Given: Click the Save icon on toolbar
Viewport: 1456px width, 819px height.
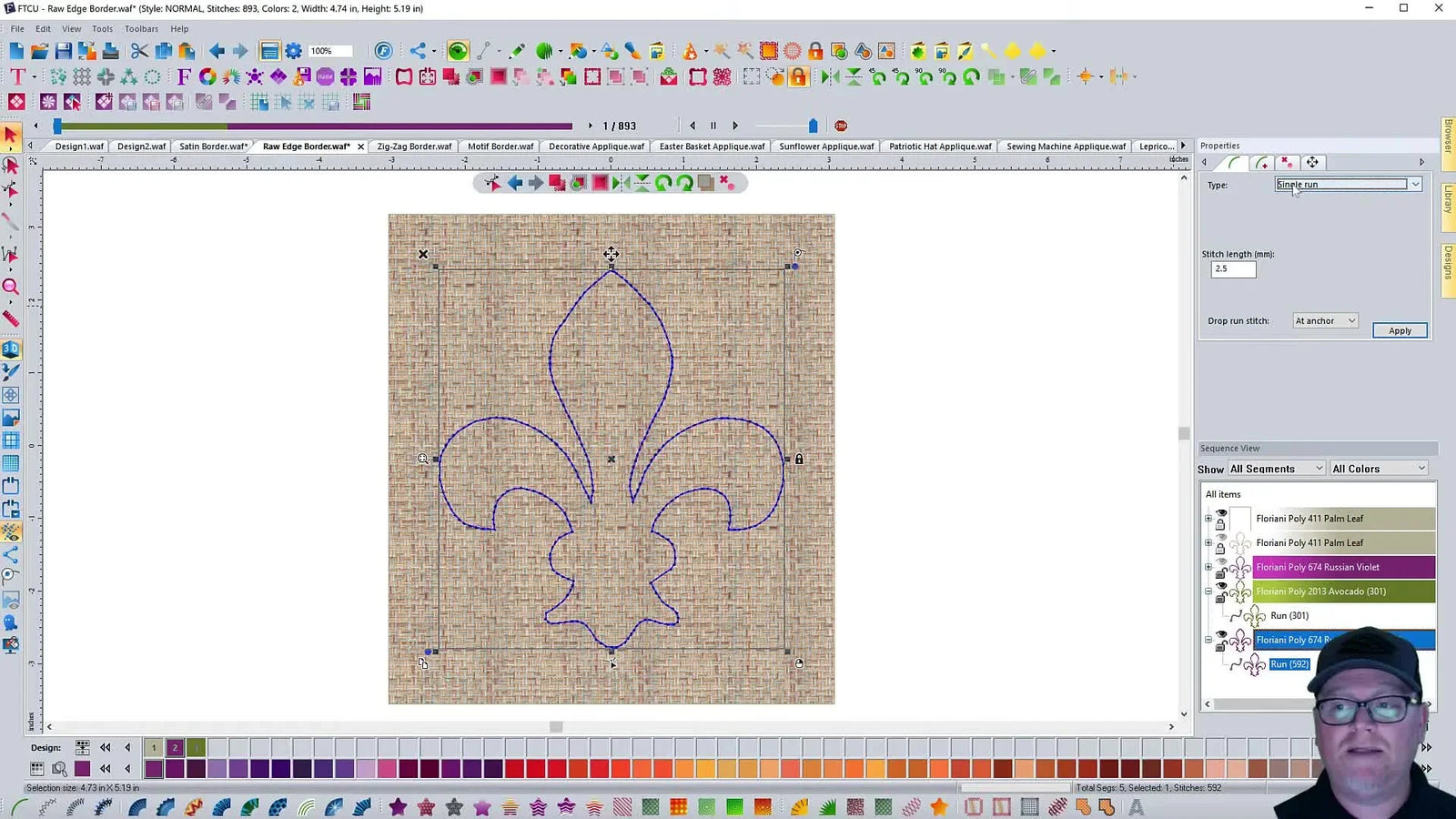Looking at the screenshot, I should click(x=63, y=51).
